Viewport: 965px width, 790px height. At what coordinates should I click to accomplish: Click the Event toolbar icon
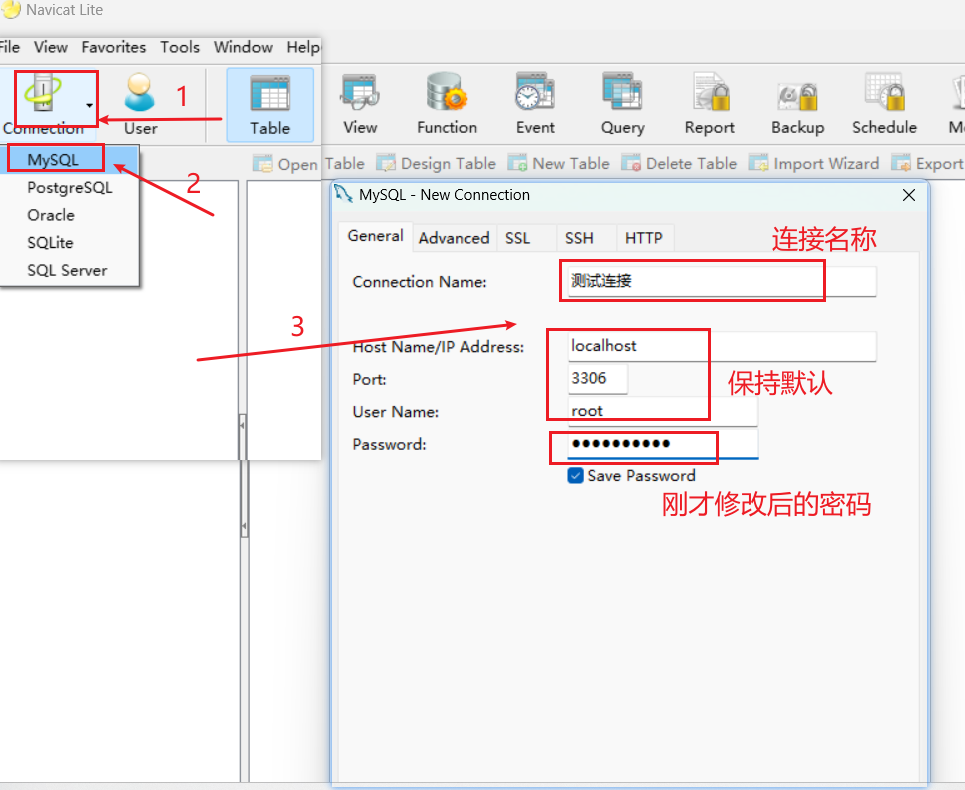click(535, 104)
